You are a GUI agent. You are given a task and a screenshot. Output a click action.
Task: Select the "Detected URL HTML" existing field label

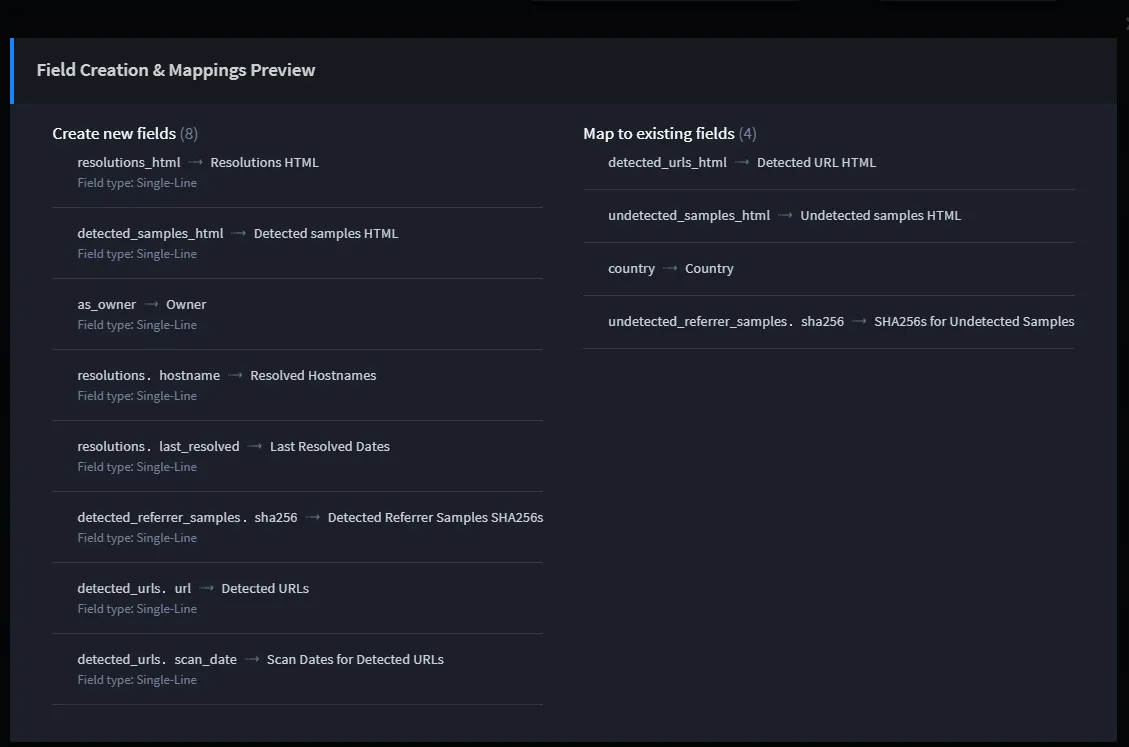[817, 163]
